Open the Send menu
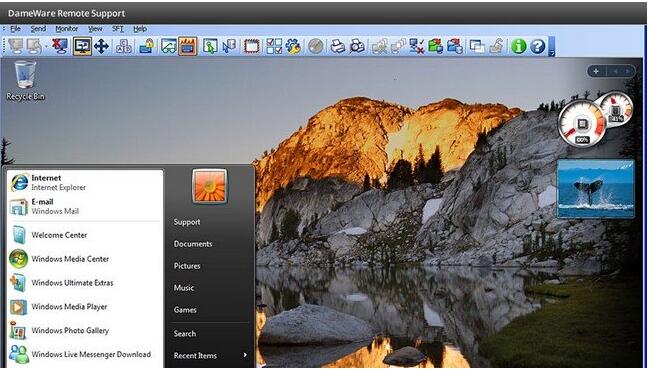 pyautogui.click(x=38, y=29)
